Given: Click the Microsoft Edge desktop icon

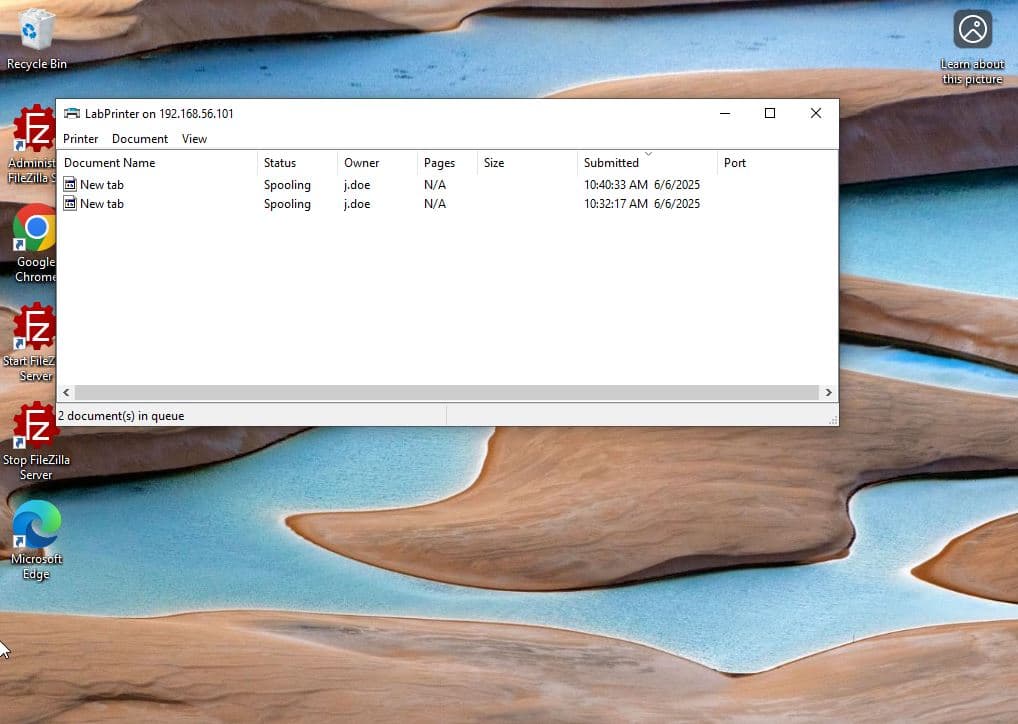Looking at the screenshot, I should (37, 526).
